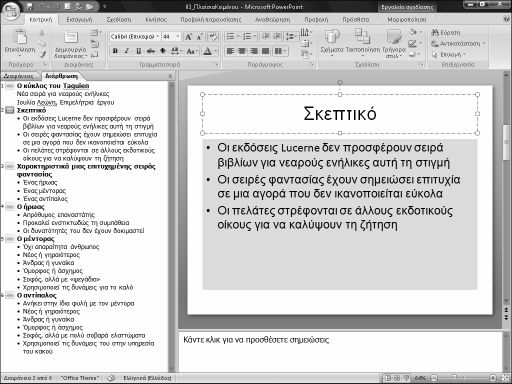The height and width of the screenshot is (384, 512).
Task: Toggle Align Text Left
Action: tap(230, 51)
